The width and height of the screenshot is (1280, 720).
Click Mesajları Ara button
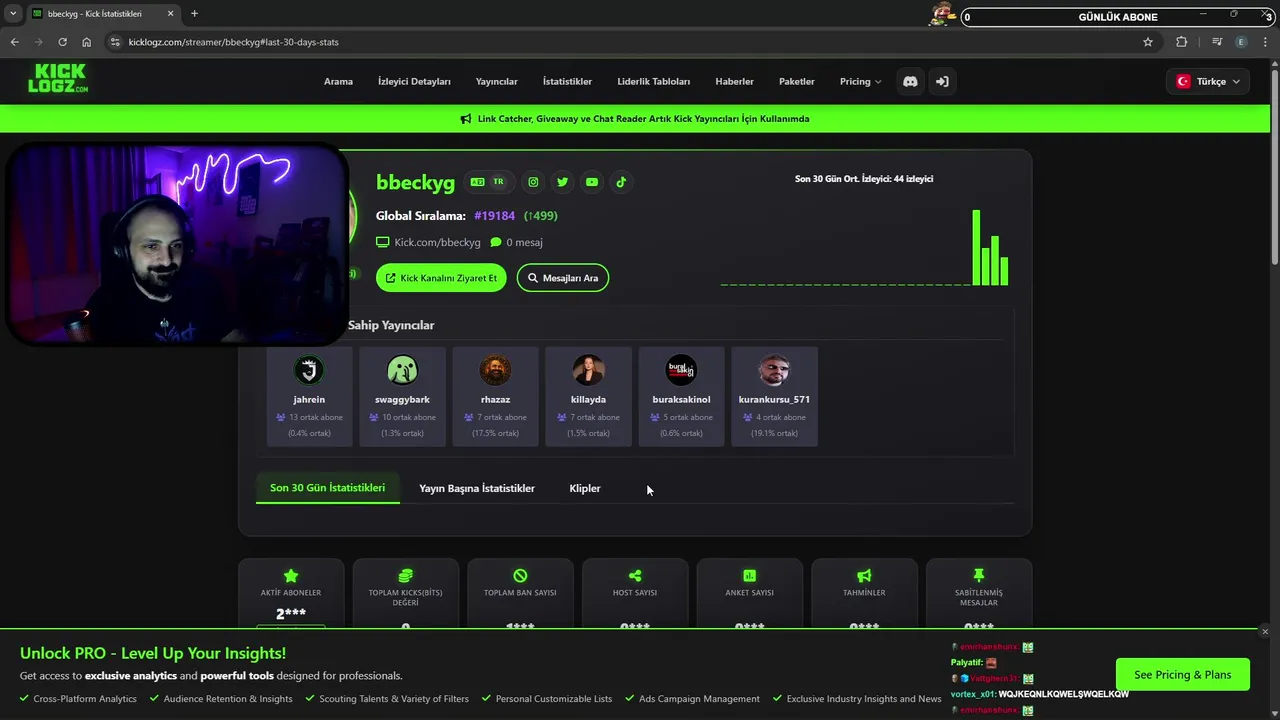click(563, 278)
